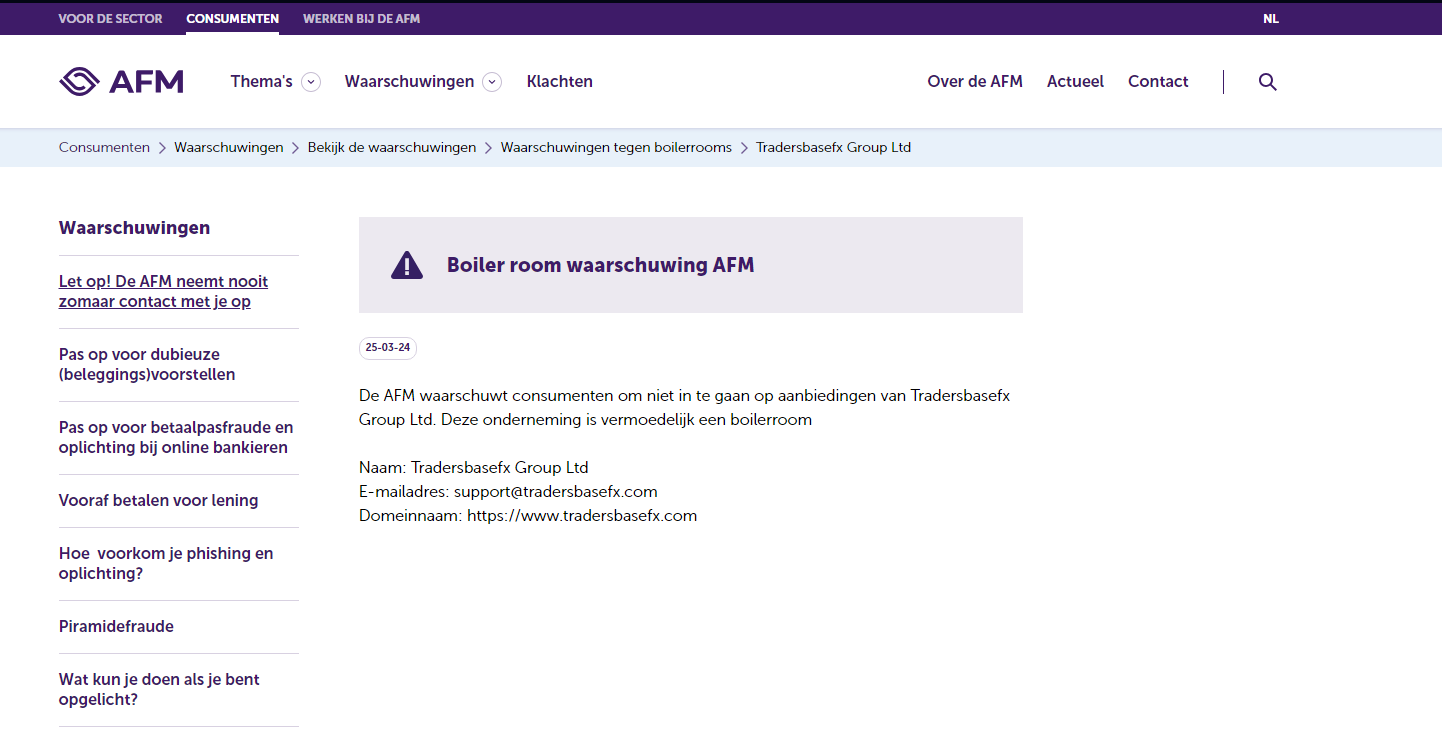Click Bekijk de waarschuwingen breadcrumb
Viewport: 1442px width, 733px height.
tap(392, 147)
